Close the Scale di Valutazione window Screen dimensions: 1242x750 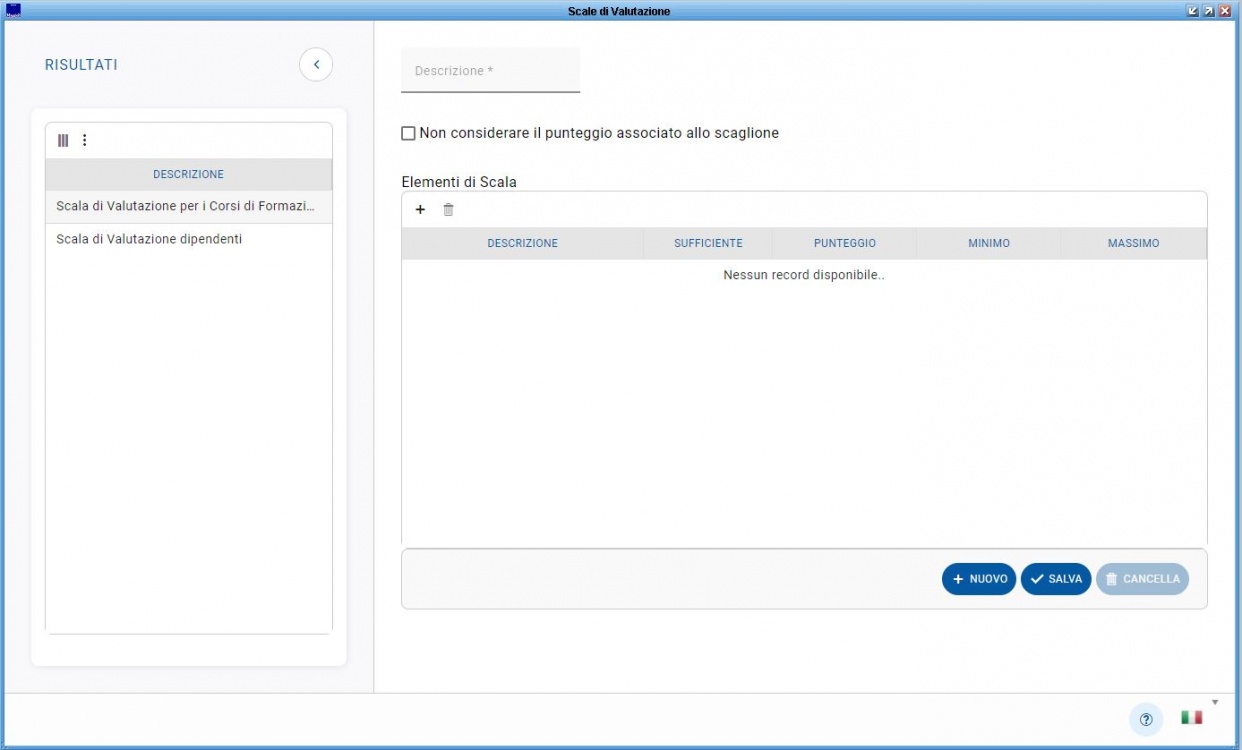tap(1225, 11)
